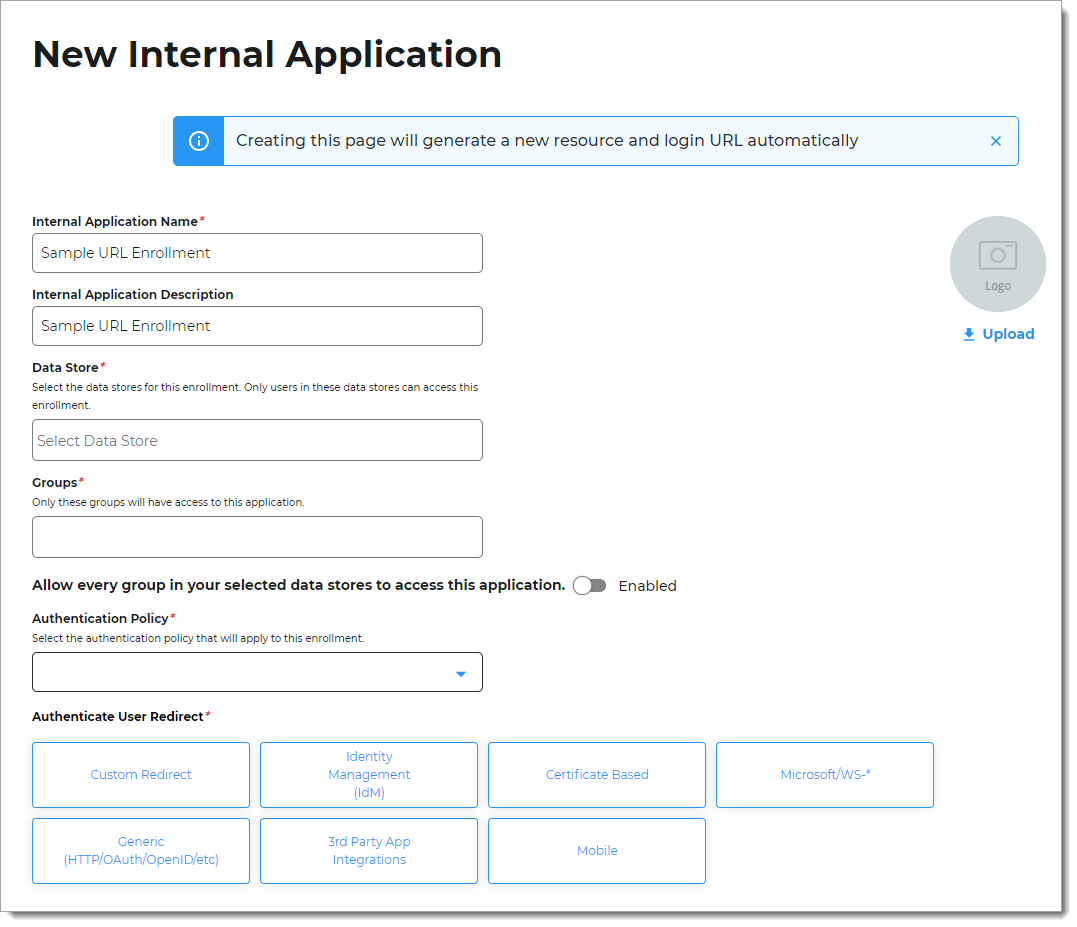
Task: Select 3rd Party App Integrations
Action: tap(368, 850)
